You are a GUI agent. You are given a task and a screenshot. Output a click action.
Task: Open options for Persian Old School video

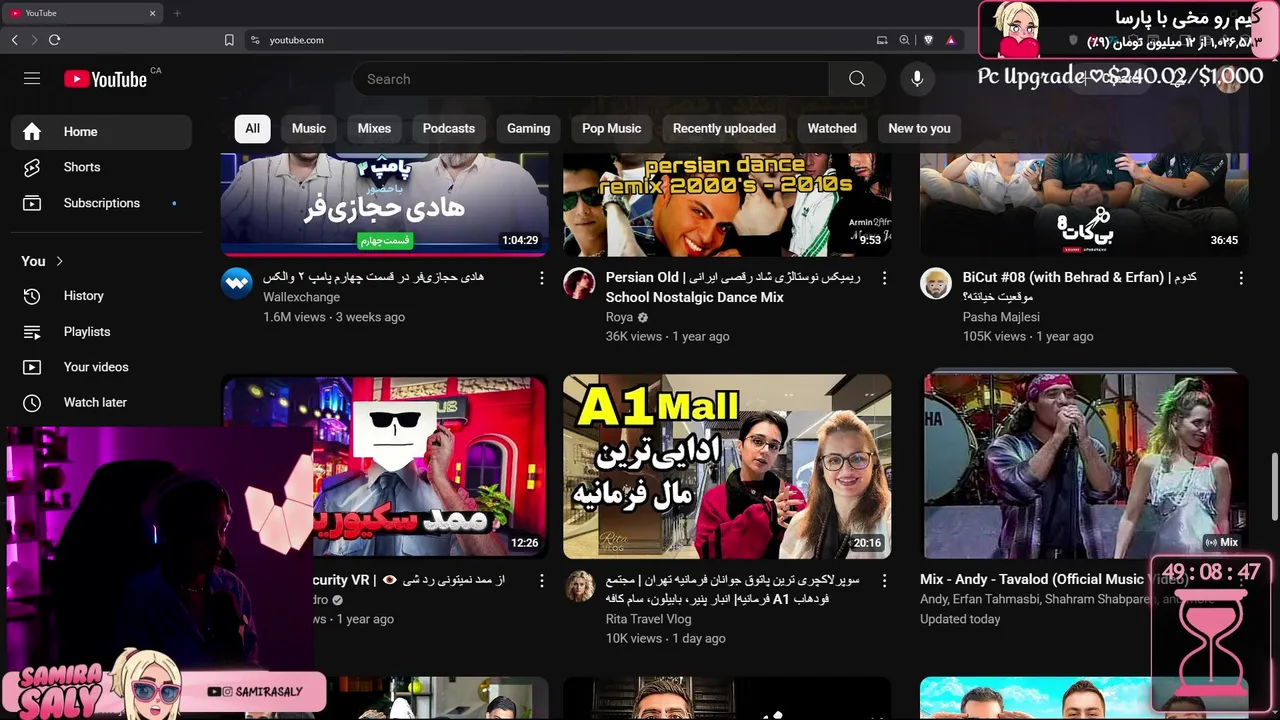click(884, 277)
